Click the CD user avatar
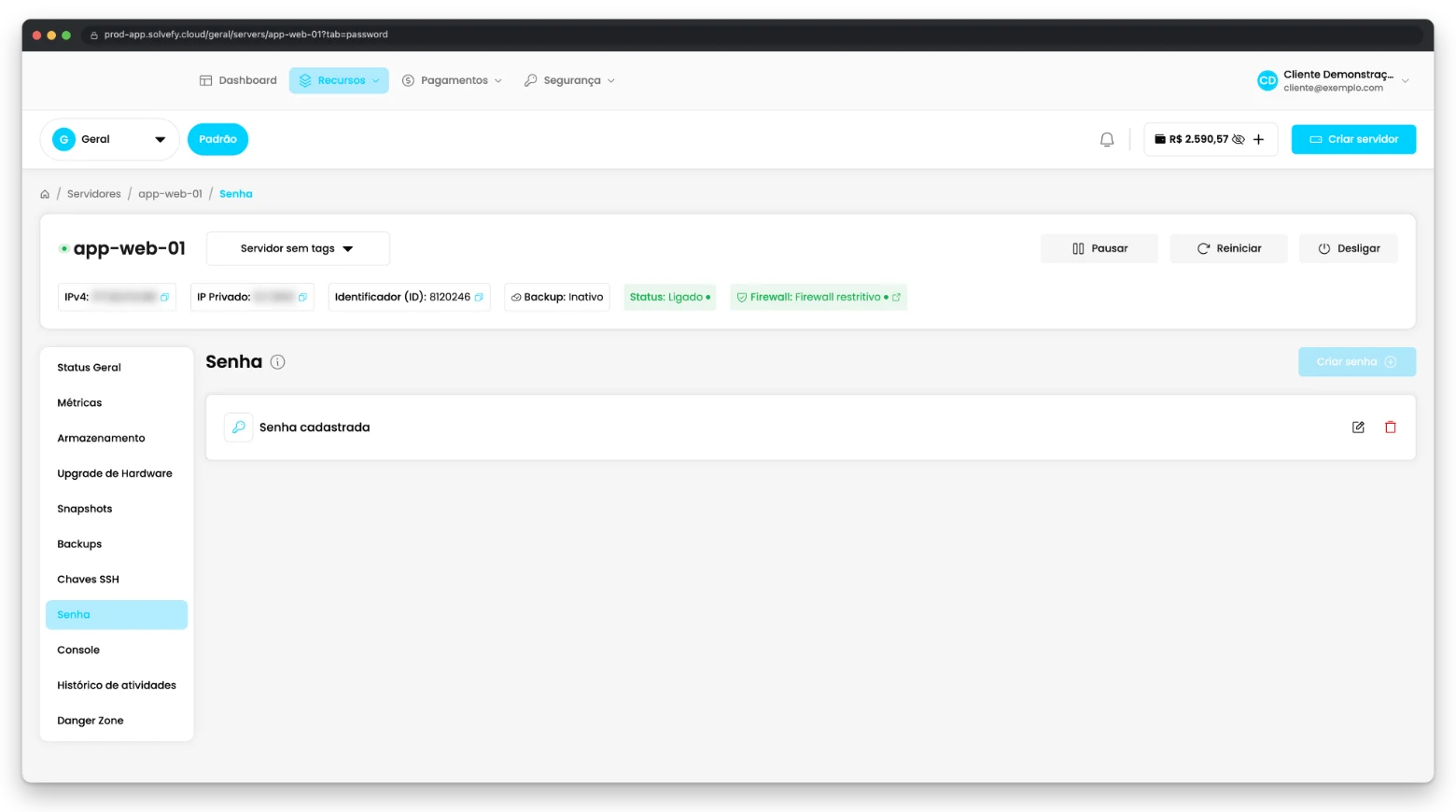 pyautogui.click(x=1267, y=80)
